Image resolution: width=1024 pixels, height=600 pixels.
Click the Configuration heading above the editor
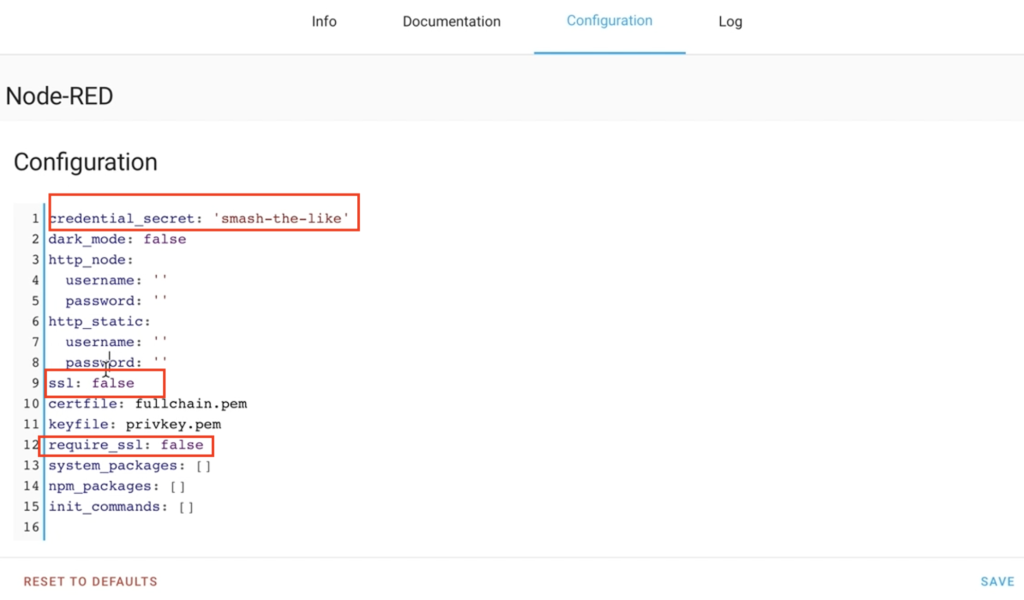[x=86, y=162]
